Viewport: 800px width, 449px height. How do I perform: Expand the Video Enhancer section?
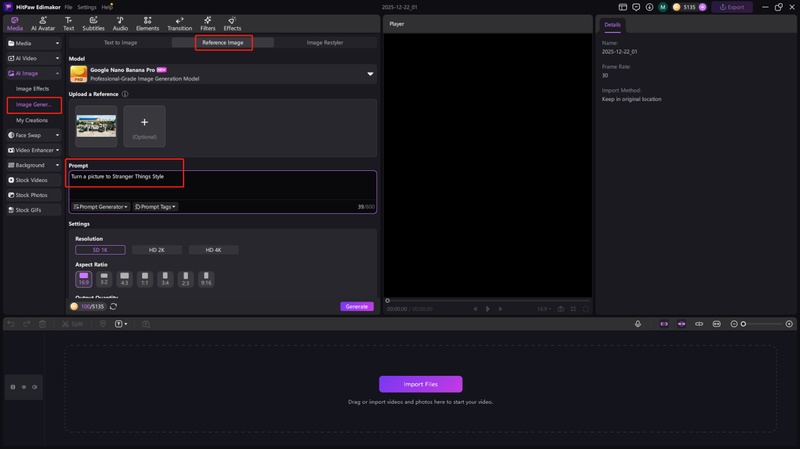34,150
